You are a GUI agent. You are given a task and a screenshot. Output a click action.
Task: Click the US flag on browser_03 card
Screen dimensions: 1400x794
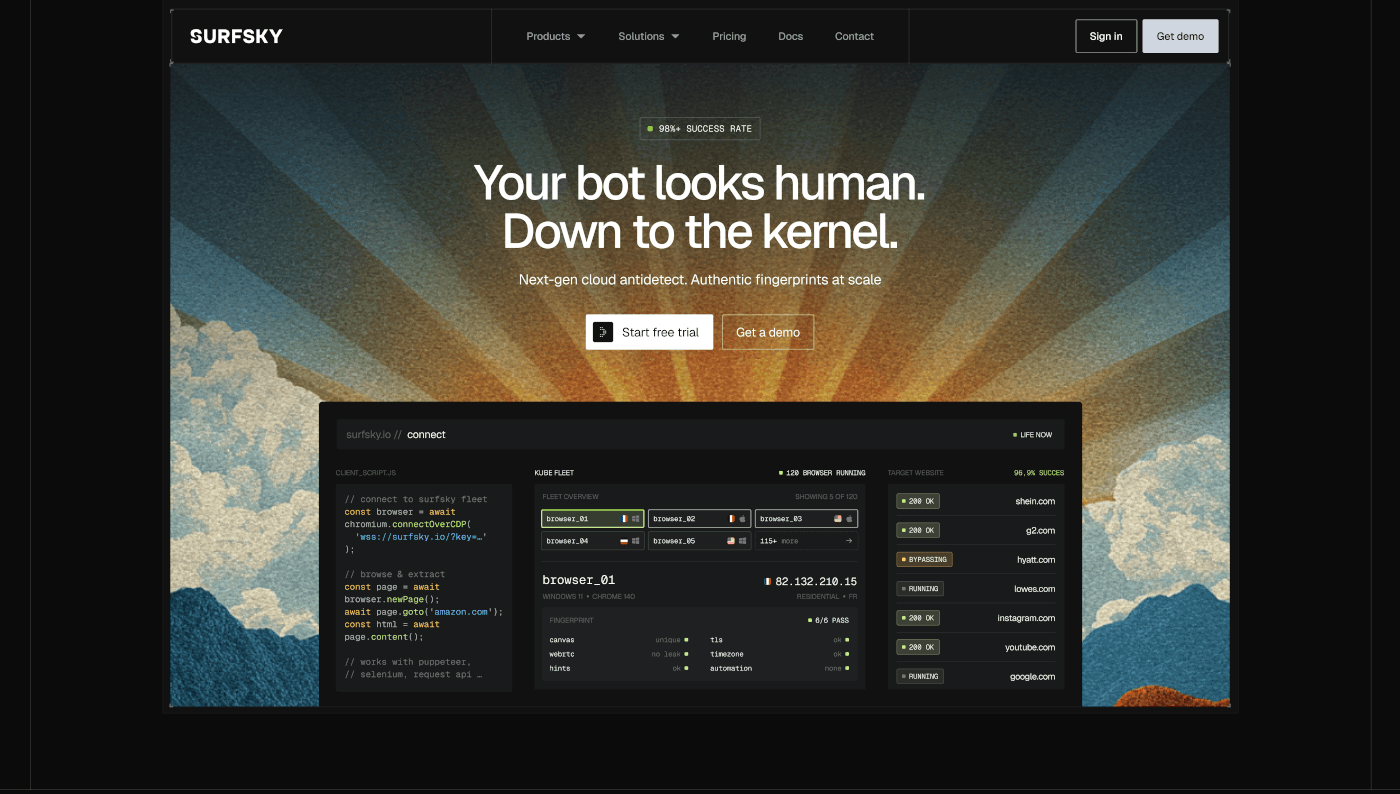pos(838,519)
